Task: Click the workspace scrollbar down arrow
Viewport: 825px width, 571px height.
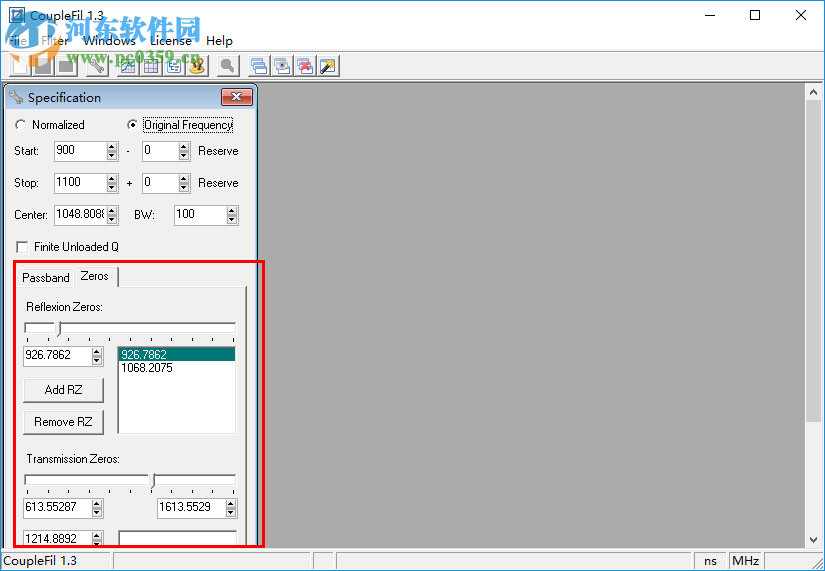Action: 813,539
